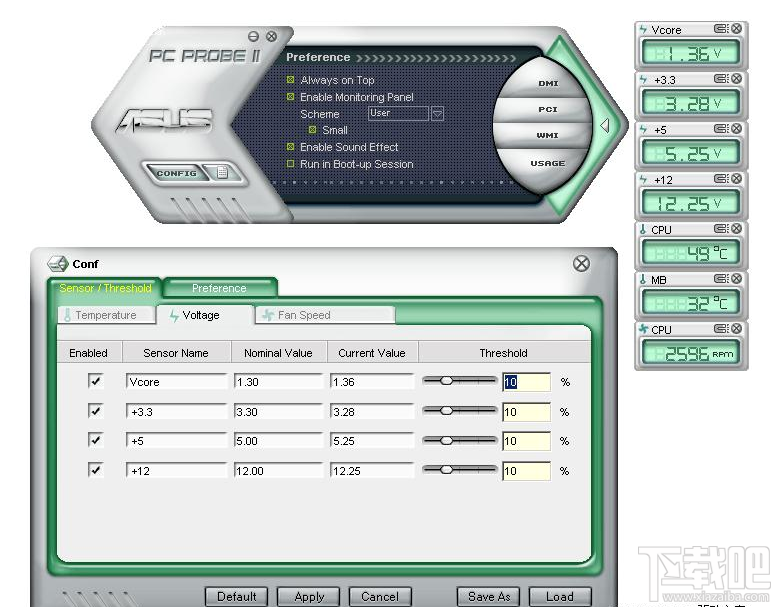778x607 pixels.
Task: Toggle Enable Monitoring Panel option
Action: [291, 97]
